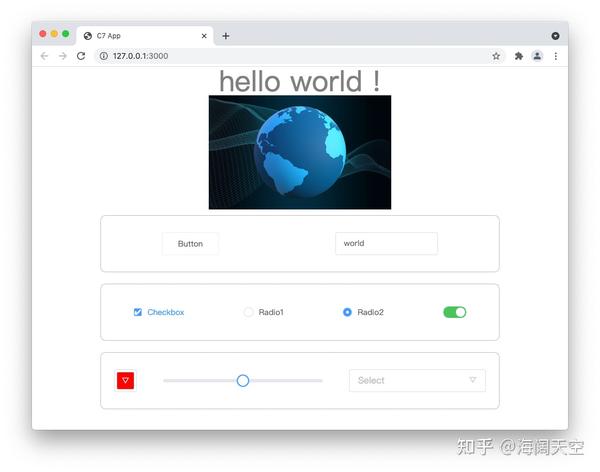This screenshot has height=472, width=600.
Task: Expand the red color picker dropdown
Action: 126,381
